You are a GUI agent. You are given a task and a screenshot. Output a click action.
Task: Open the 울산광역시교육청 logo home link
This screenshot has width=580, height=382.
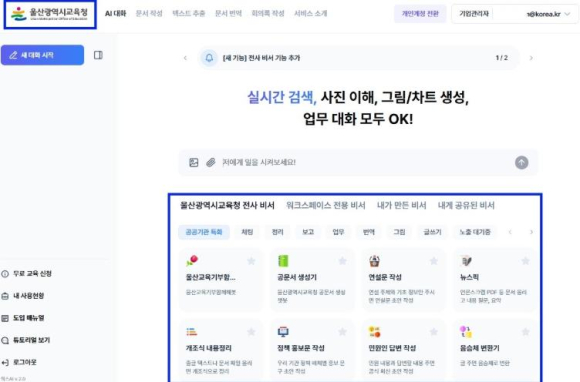[x=50, y=14]
